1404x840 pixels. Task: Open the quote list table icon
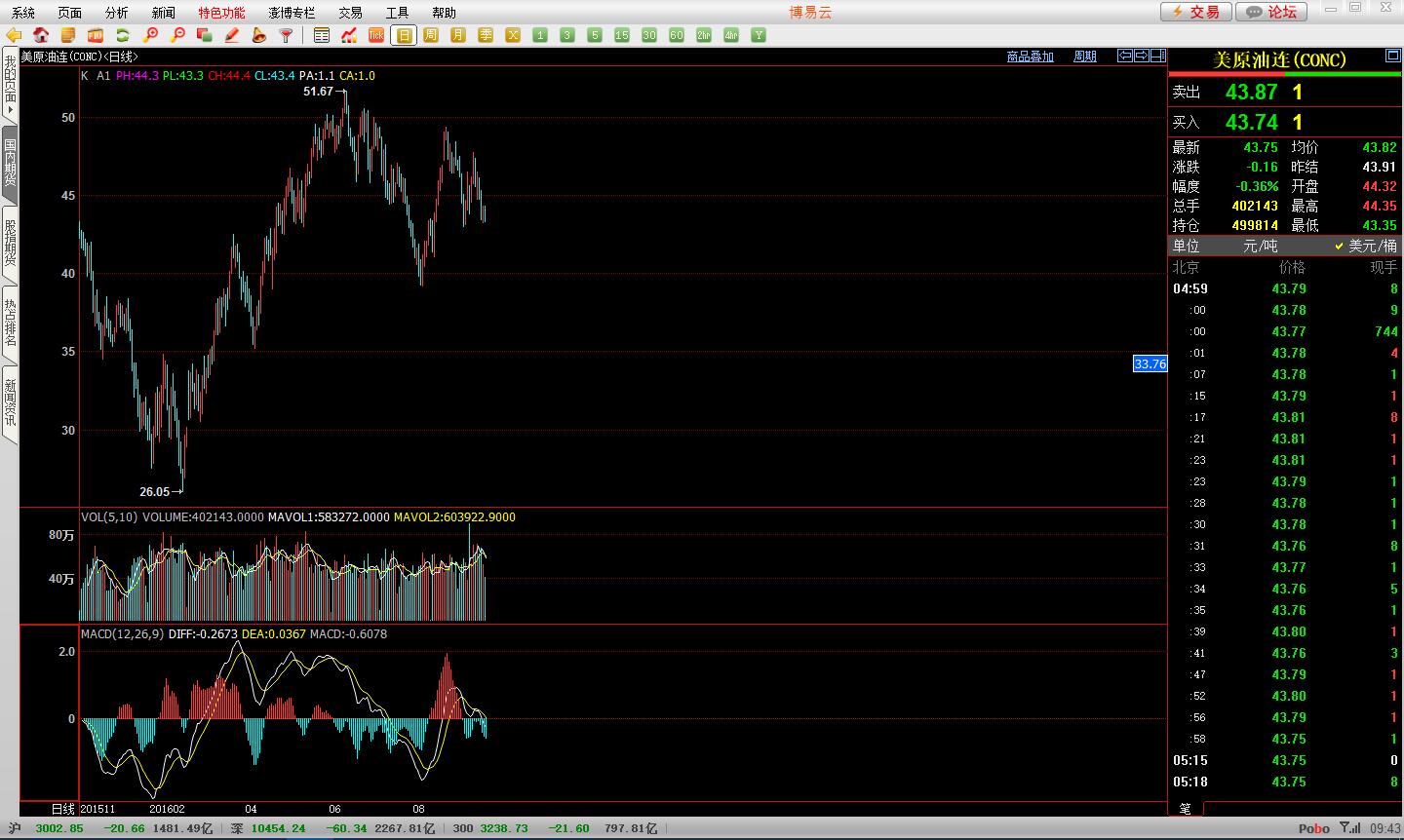[322, 35]
